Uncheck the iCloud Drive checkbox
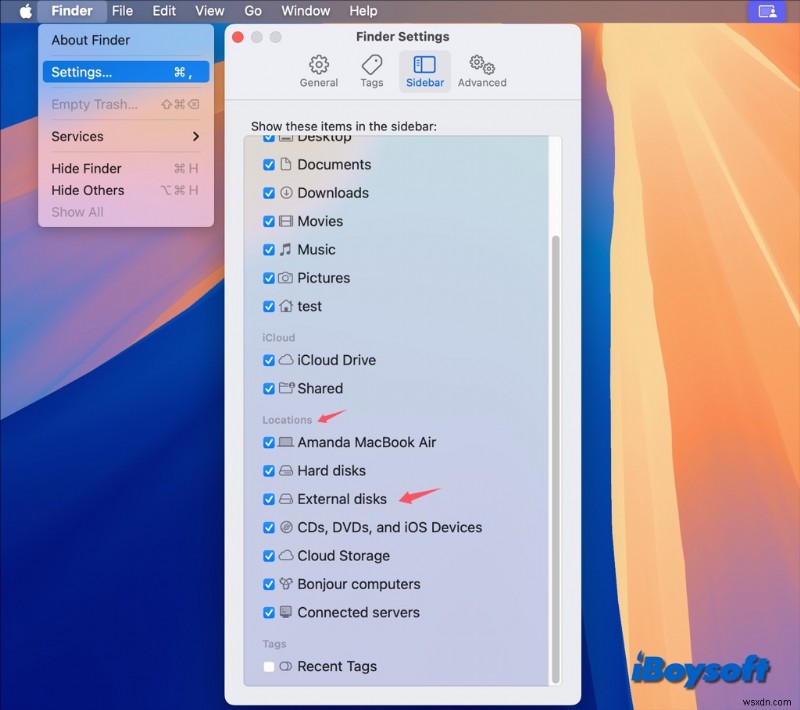Screen dimensions: 800x710 coord(269,360)
